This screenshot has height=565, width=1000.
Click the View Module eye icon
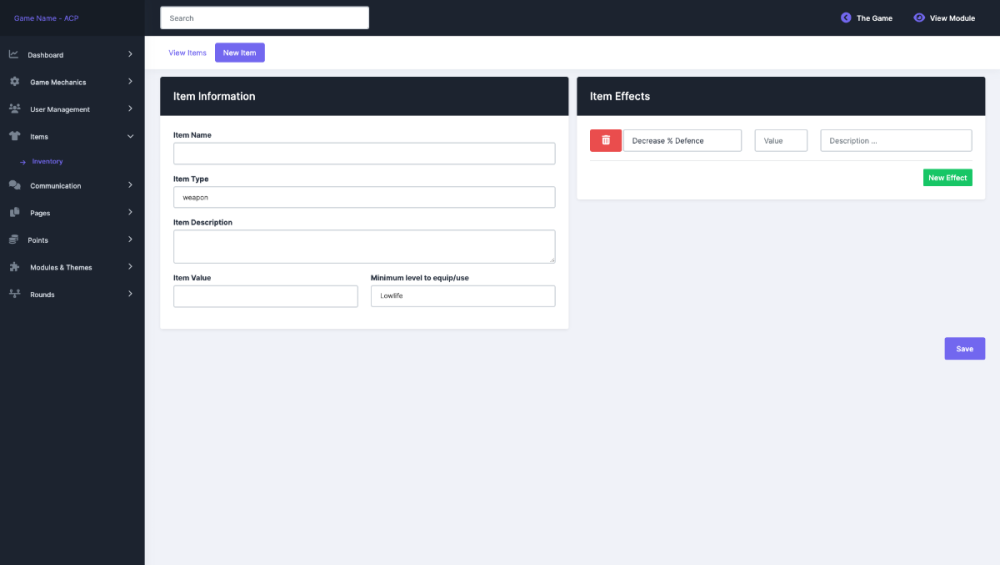click(919, 18)
